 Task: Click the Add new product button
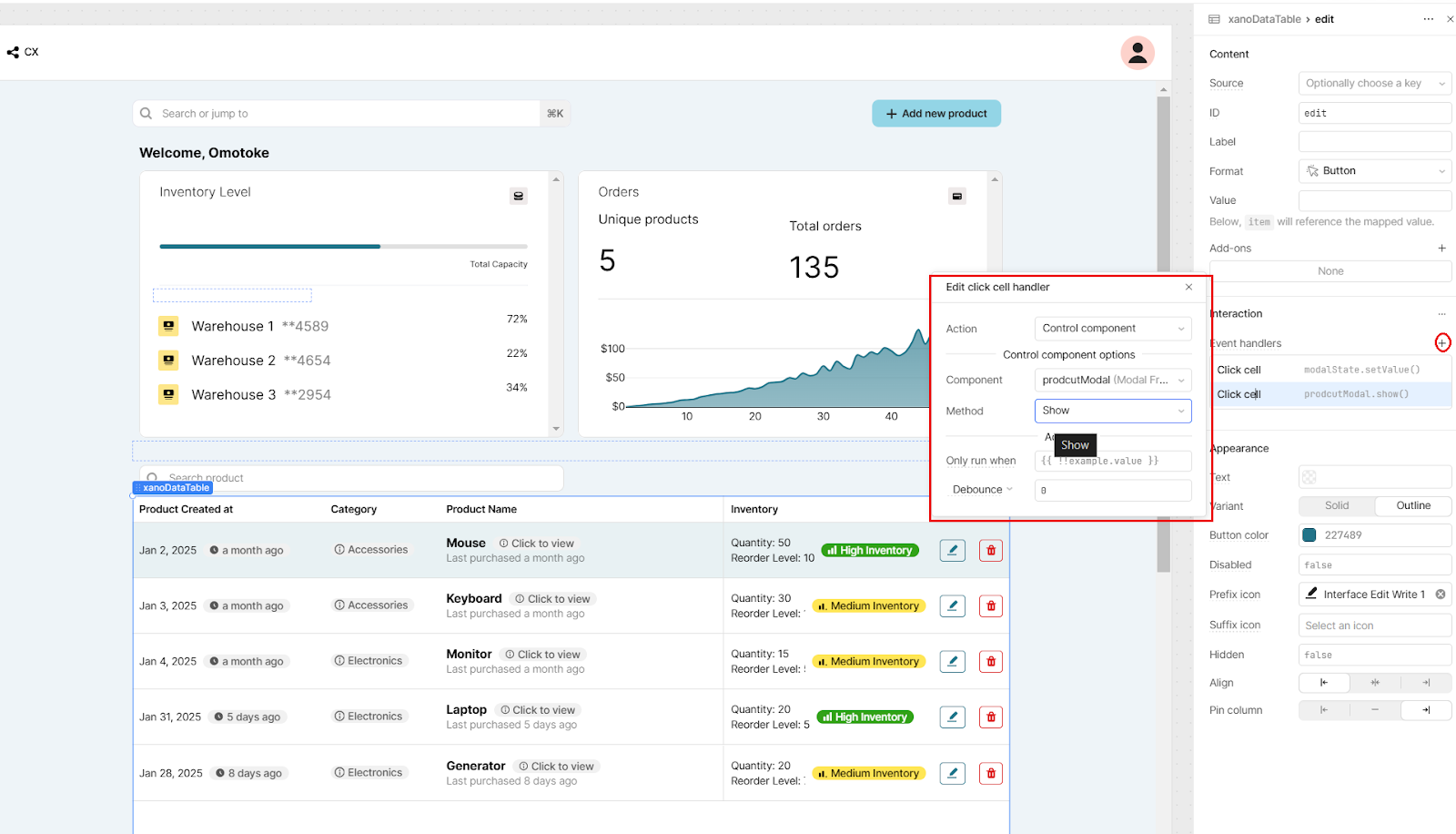936,114
